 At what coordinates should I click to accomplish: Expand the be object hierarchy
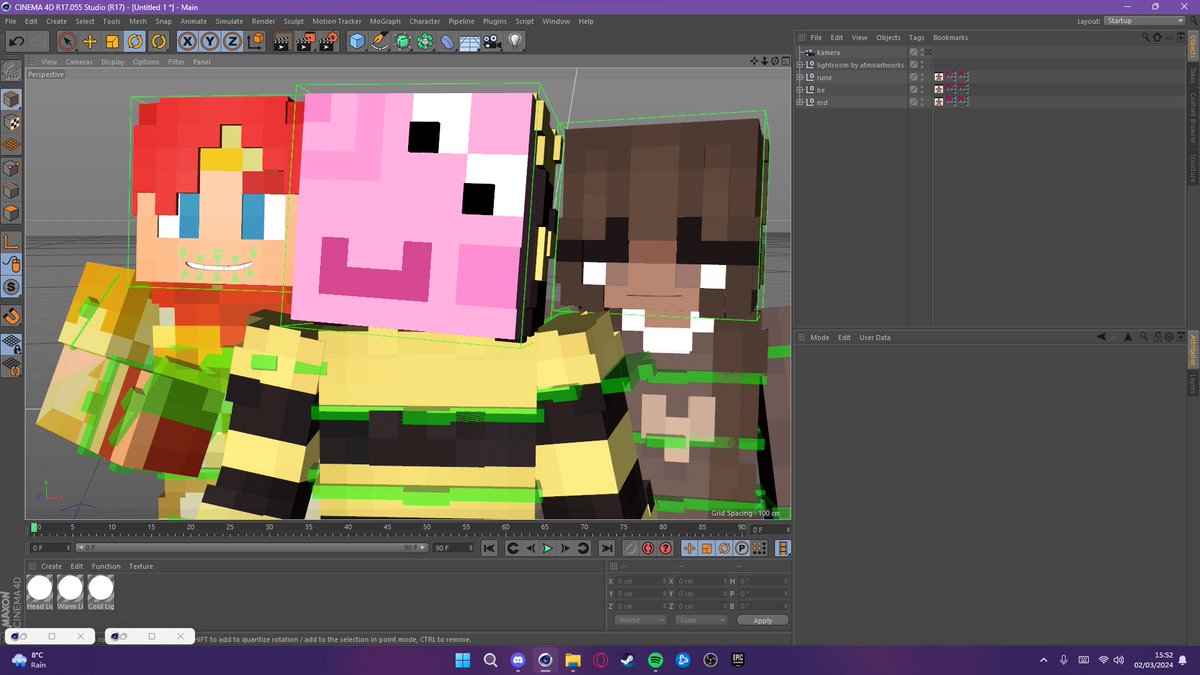point(800,90)
